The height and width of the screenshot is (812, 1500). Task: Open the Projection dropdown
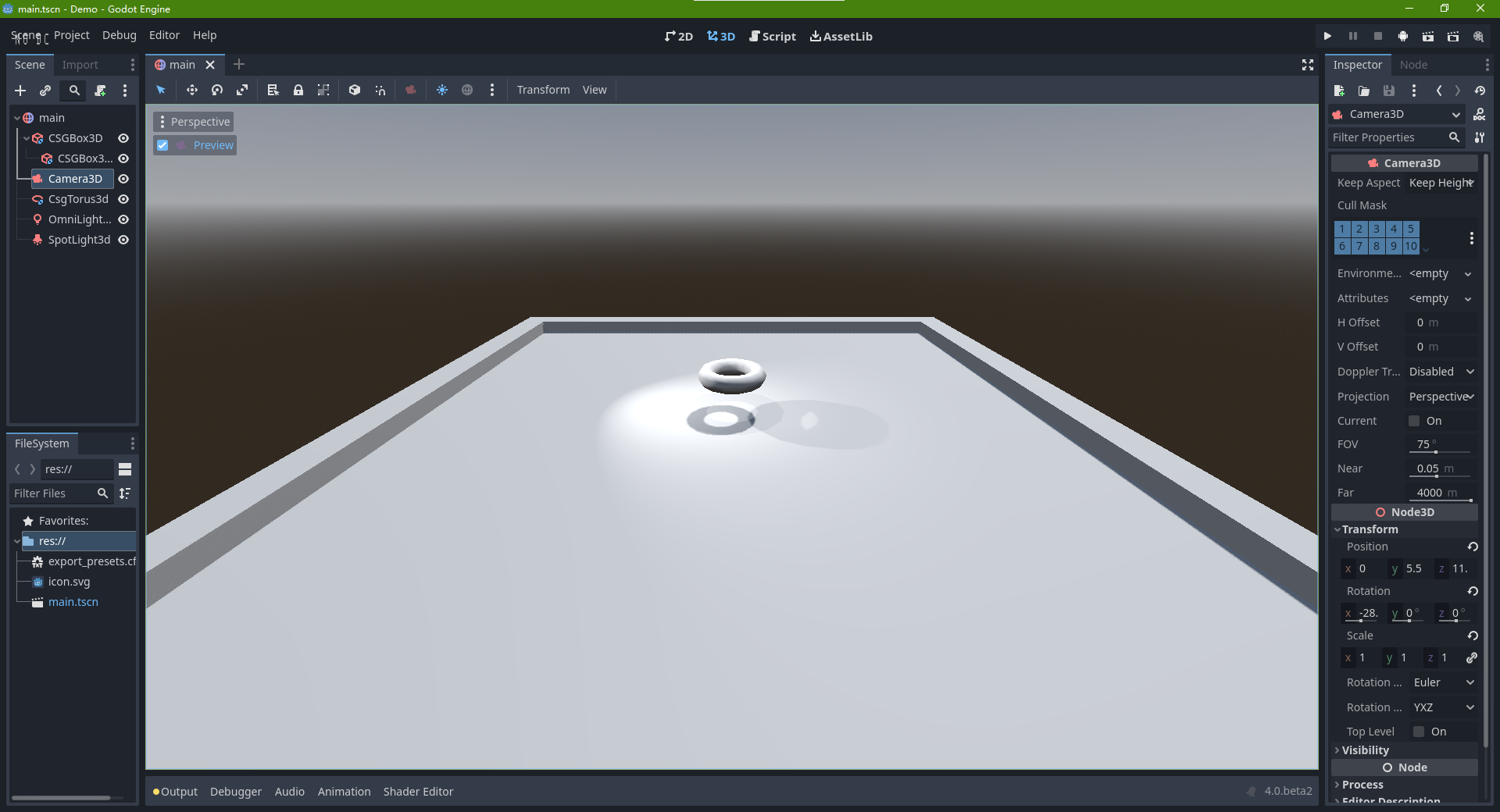coord(1441,397)
